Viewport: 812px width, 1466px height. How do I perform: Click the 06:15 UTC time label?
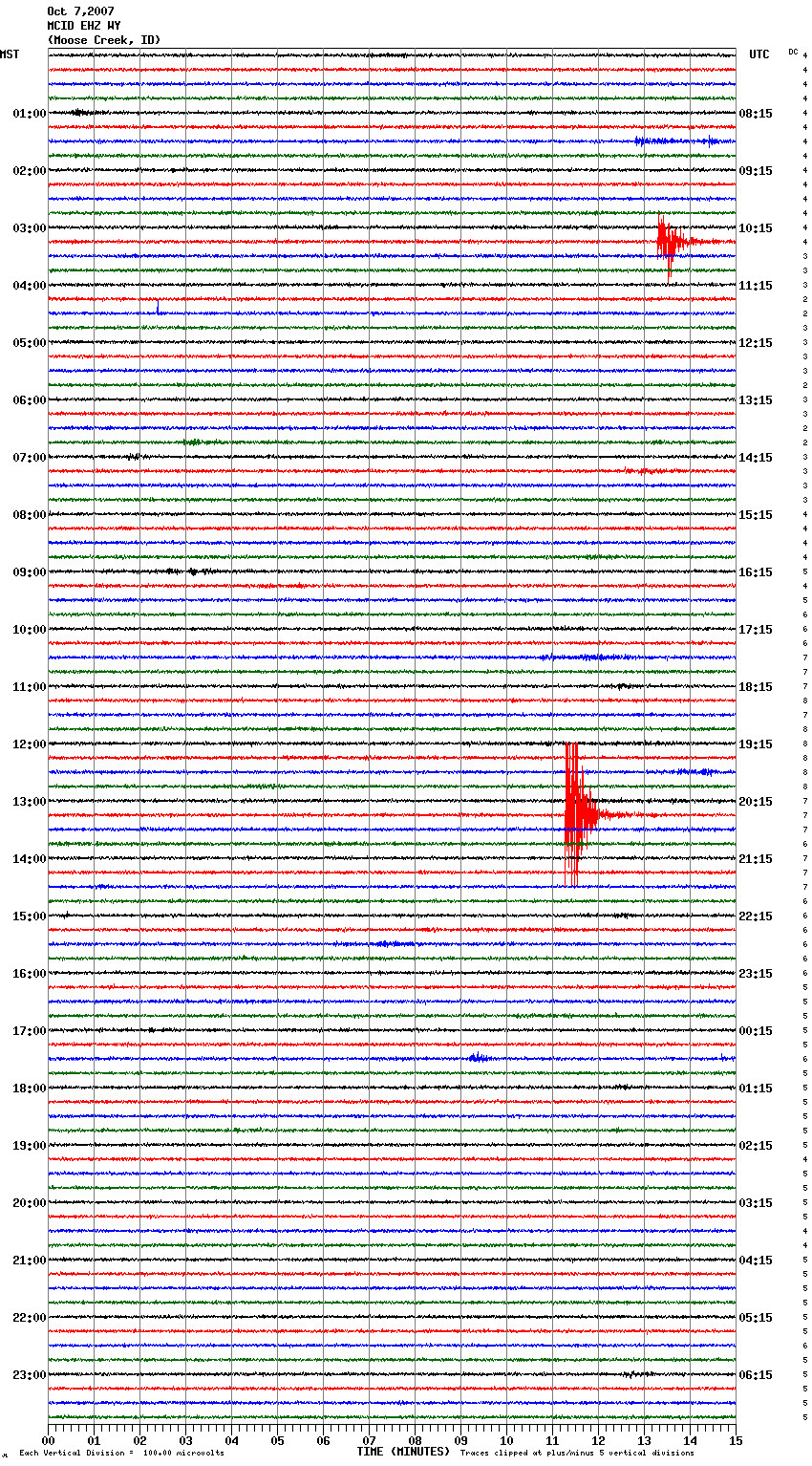tap(756, 1375)
